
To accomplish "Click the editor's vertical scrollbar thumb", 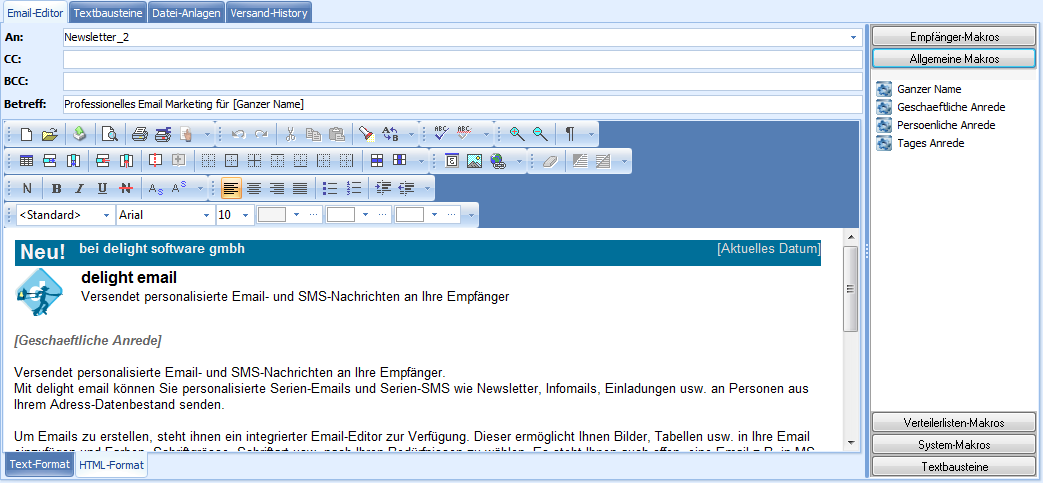I will 851,289.
